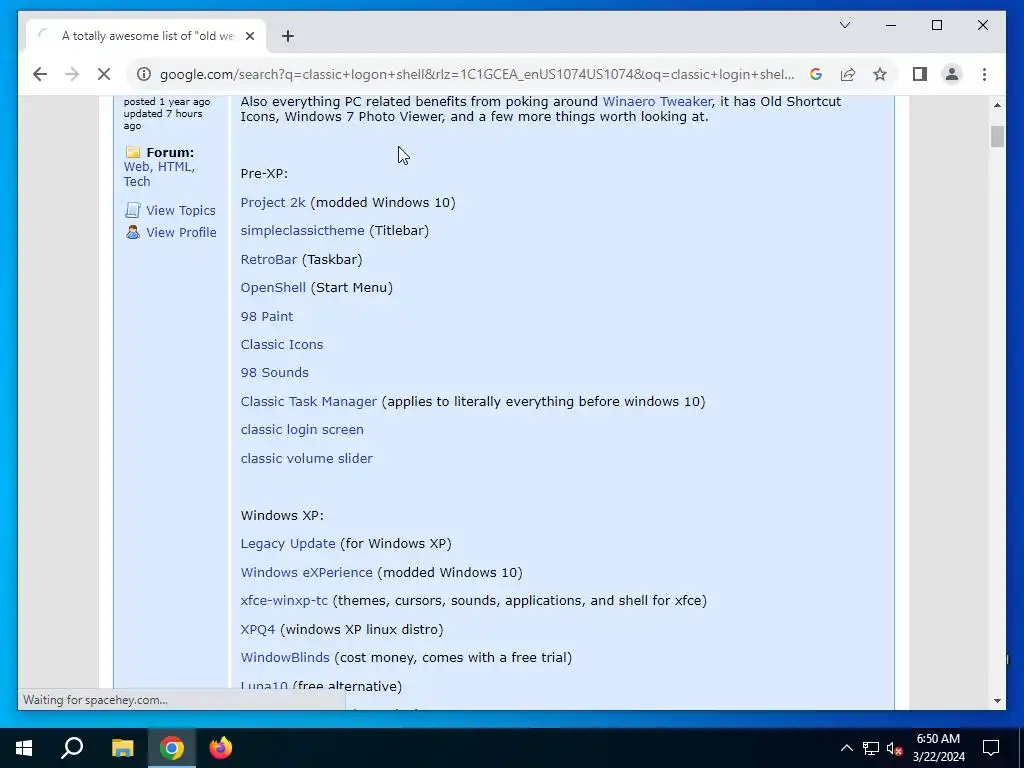Click the forward navigation arrow
The image size is (1024, 768).
click(72, 74)
